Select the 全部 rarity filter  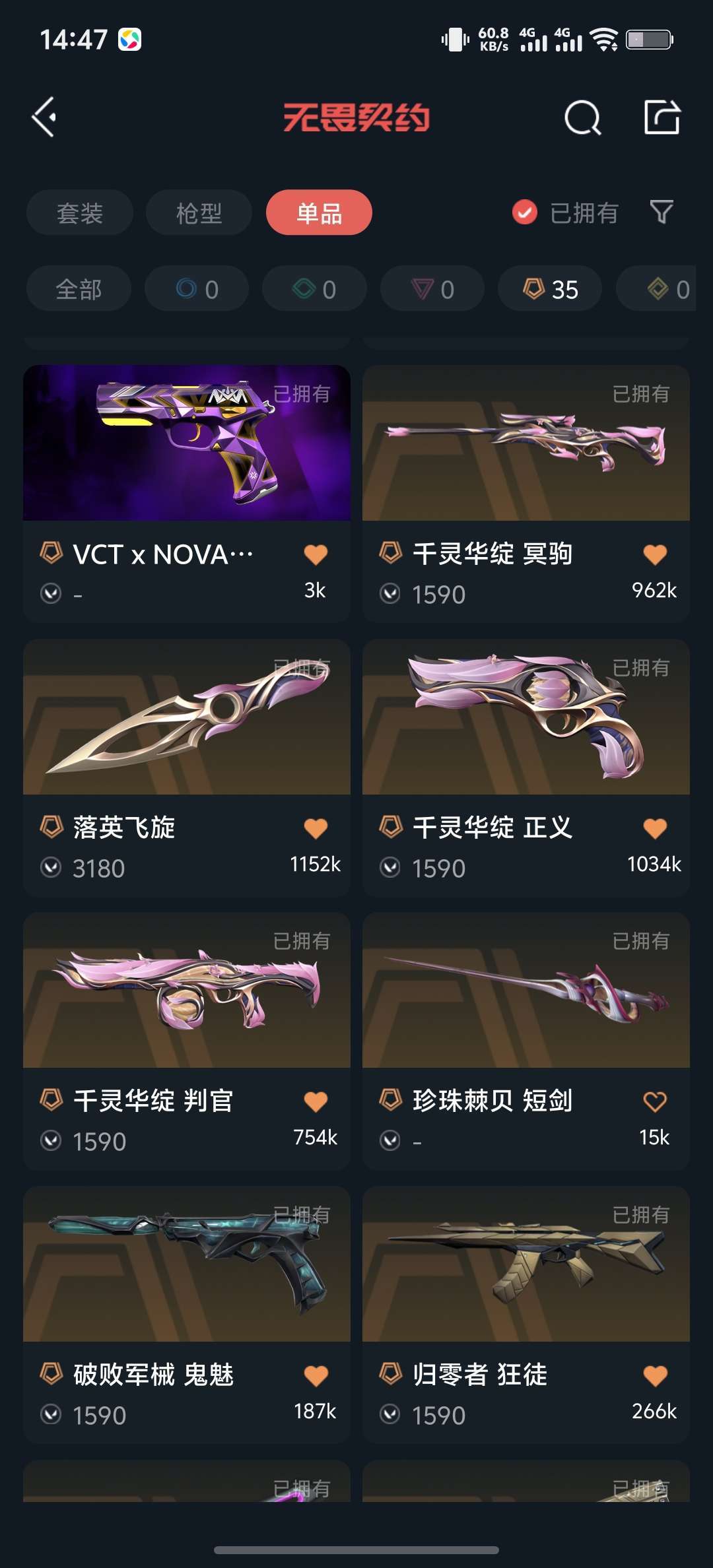click(79, 288)
